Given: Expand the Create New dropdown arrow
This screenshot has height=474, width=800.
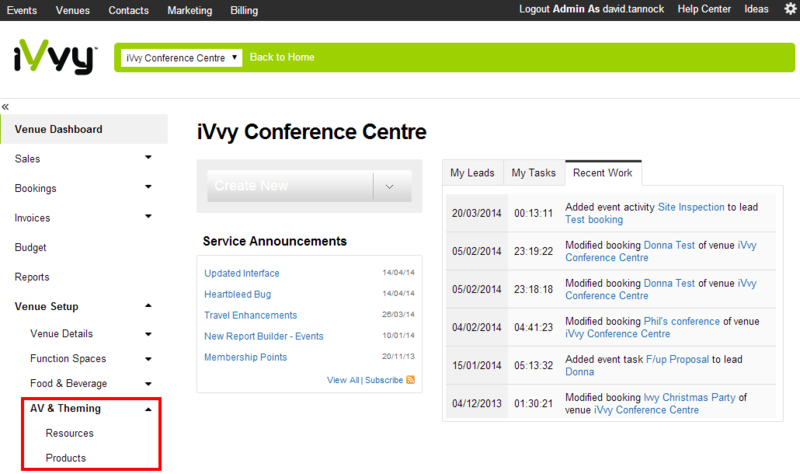Looking at the screenshot, I should coord(390,186).
